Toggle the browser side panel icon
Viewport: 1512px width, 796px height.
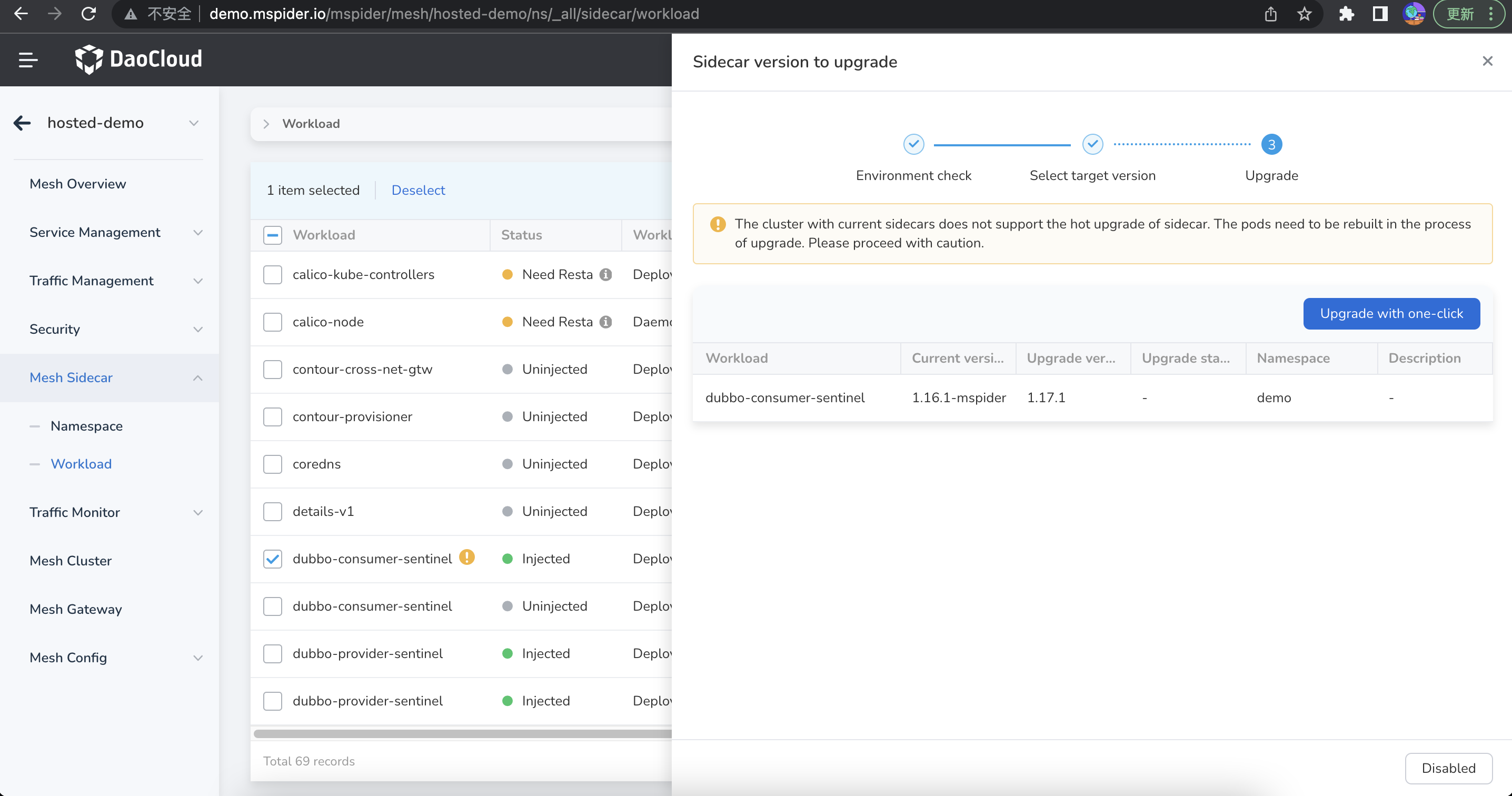(x=1380, y=14)
